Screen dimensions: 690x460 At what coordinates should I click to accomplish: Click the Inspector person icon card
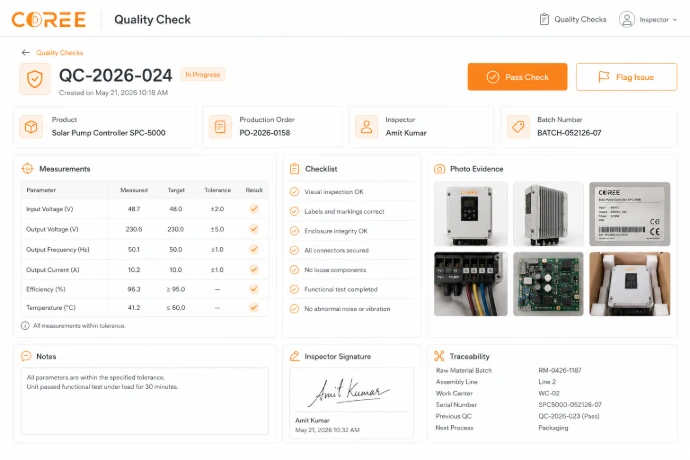point(366,127)
